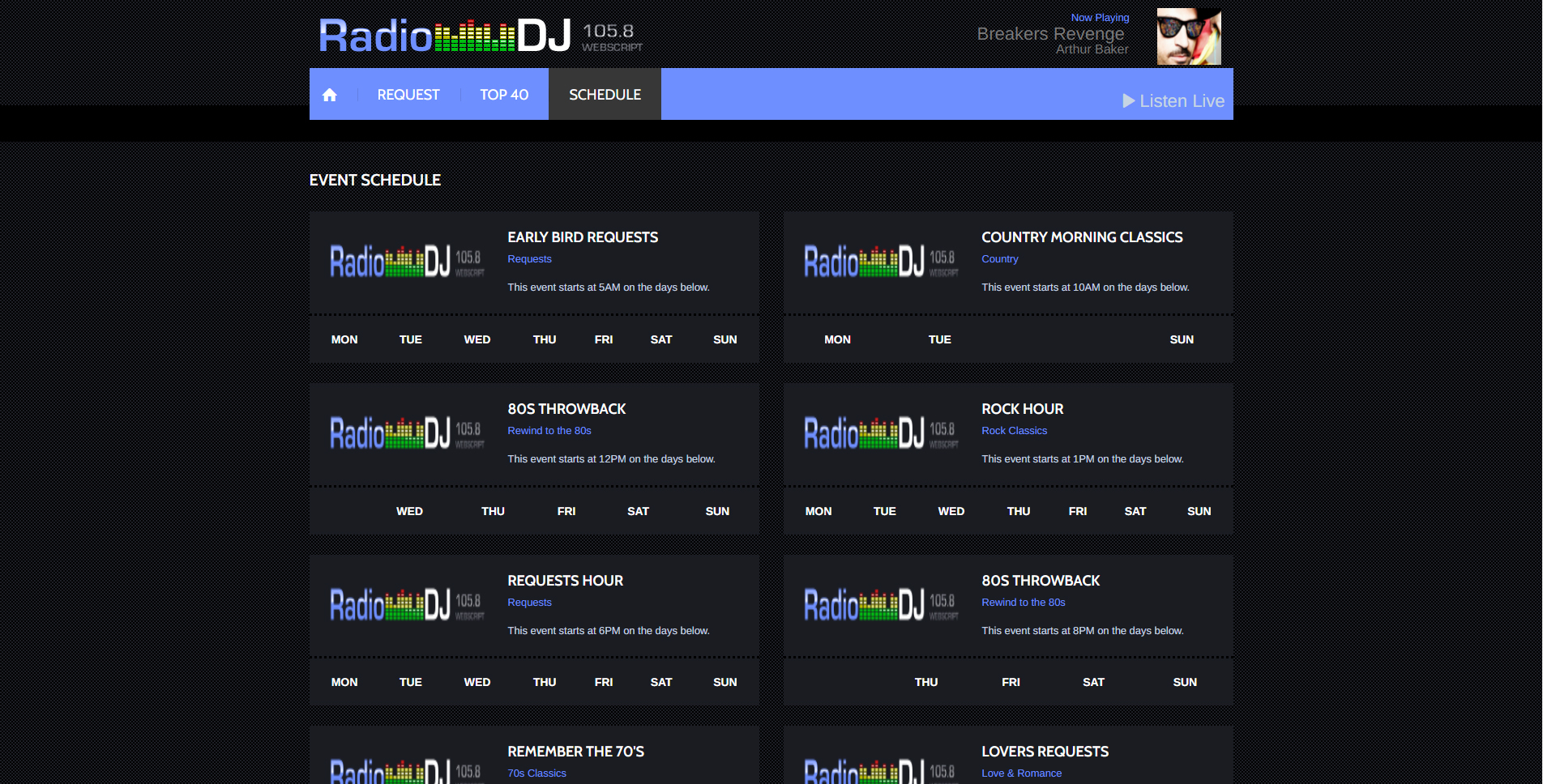The width and height of the screenshot is (1543, 784).
Task: Open the Now Playing album artwork
Action: click(1188, 36)
